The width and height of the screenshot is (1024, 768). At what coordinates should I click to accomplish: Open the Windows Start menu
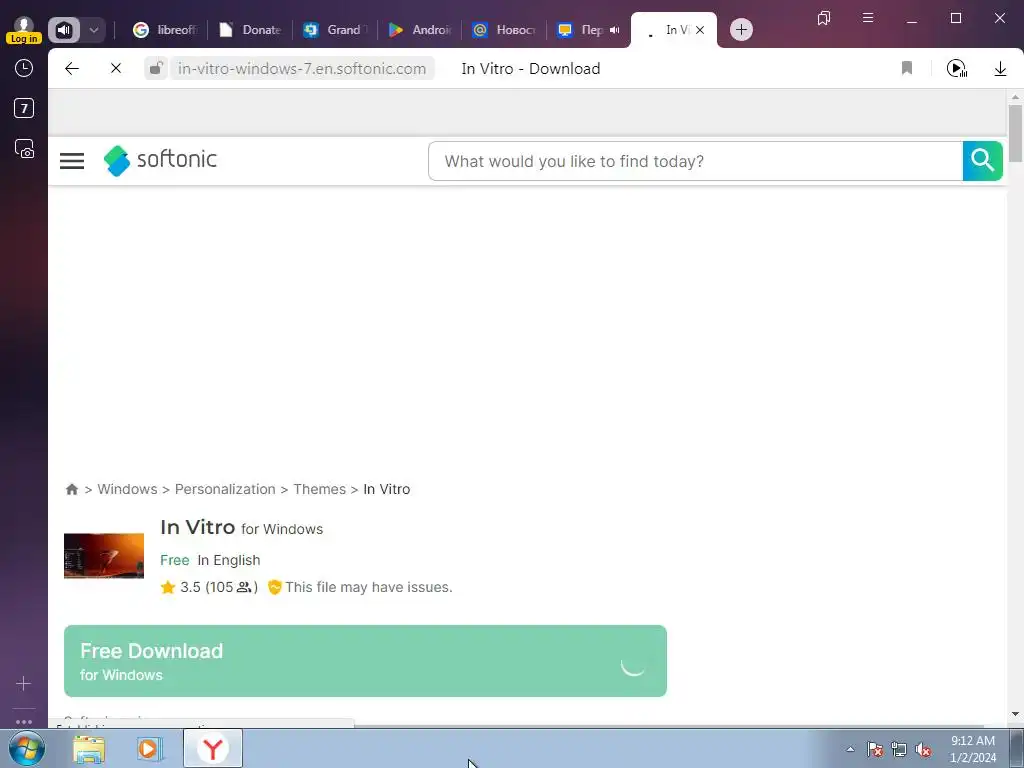pyautogui.click(x=27, y=748)
